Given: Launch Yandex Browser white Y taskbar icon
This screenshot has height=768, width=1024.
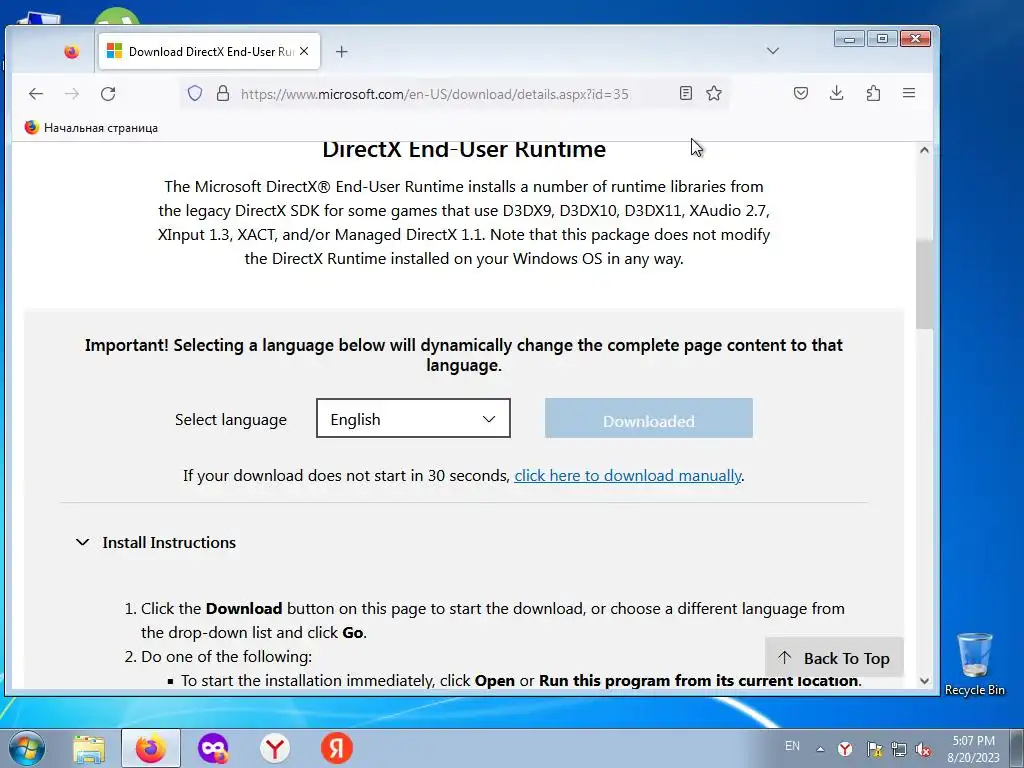Looking at the screenshot, I should tap(275, 748).
